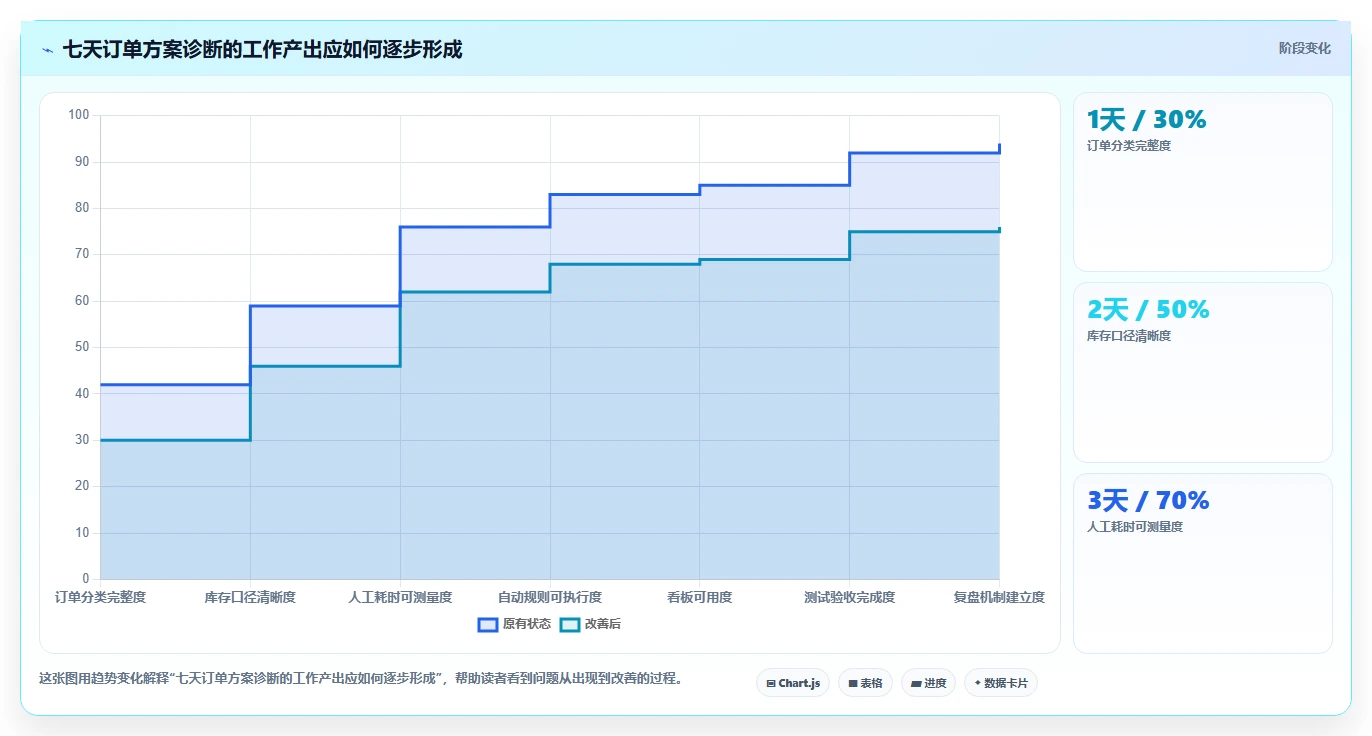Click the 50 value on the y-axis
The width and height of the screenshot is (1372, 736).
(x=82, y=347)
